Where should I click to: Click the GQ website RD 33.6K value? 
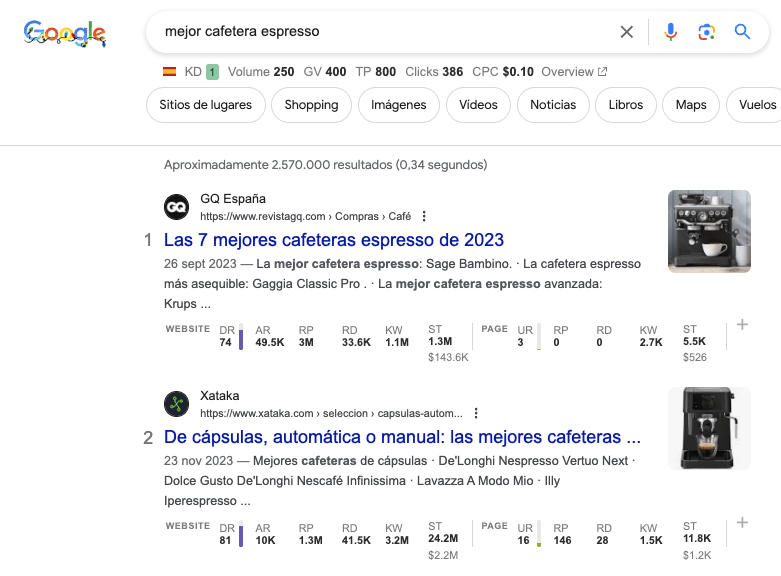click(x=356, y=342)
